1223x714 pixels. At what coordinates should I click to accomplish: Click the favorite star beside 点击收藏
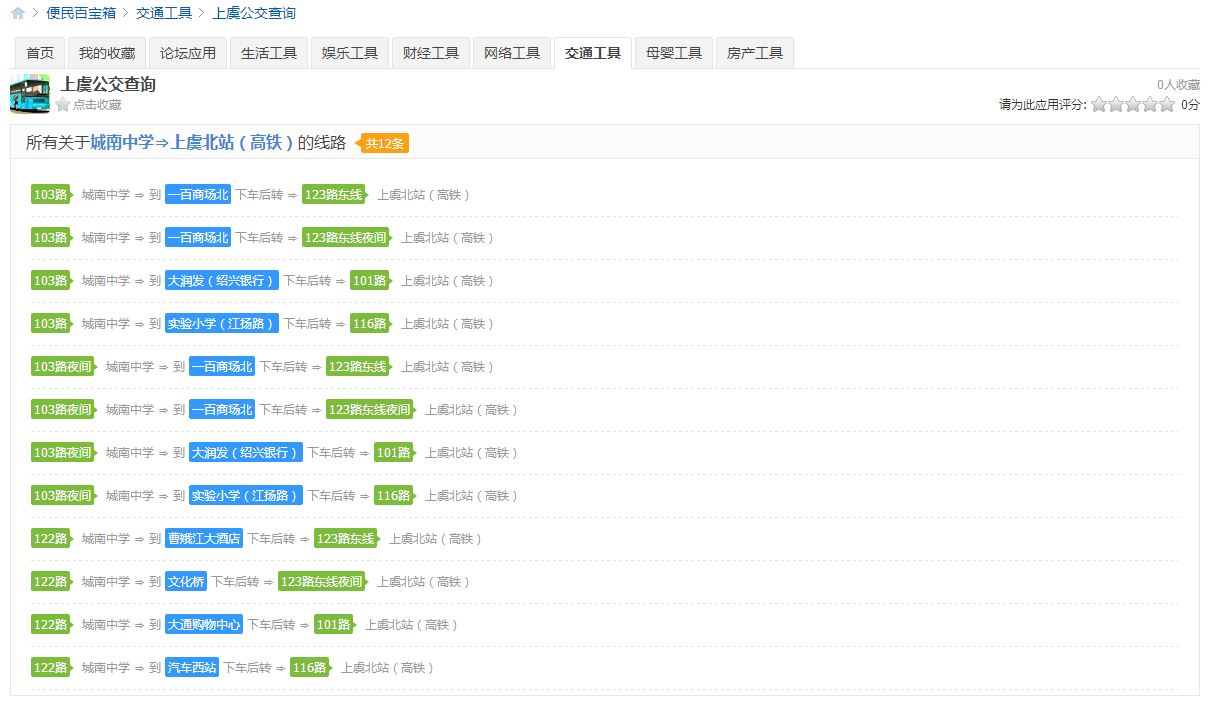pyautogui.click(x=63, y=104)
